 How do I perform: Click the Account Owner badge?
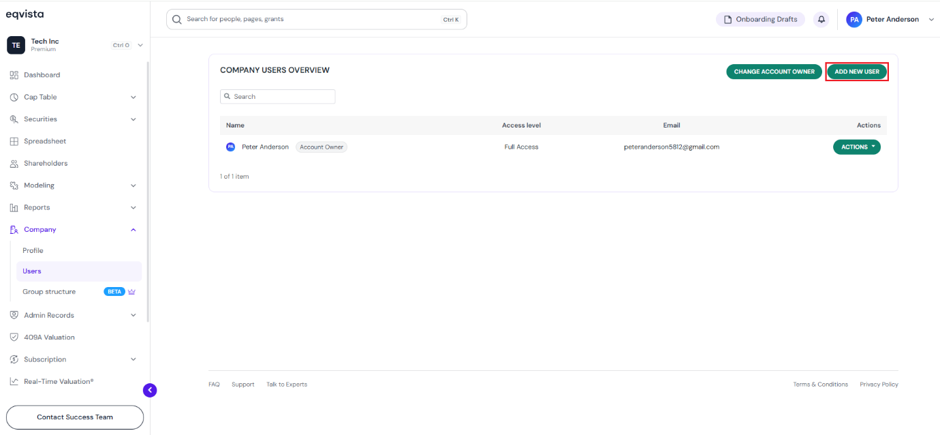pyautogui.click(x=321, y=147)
